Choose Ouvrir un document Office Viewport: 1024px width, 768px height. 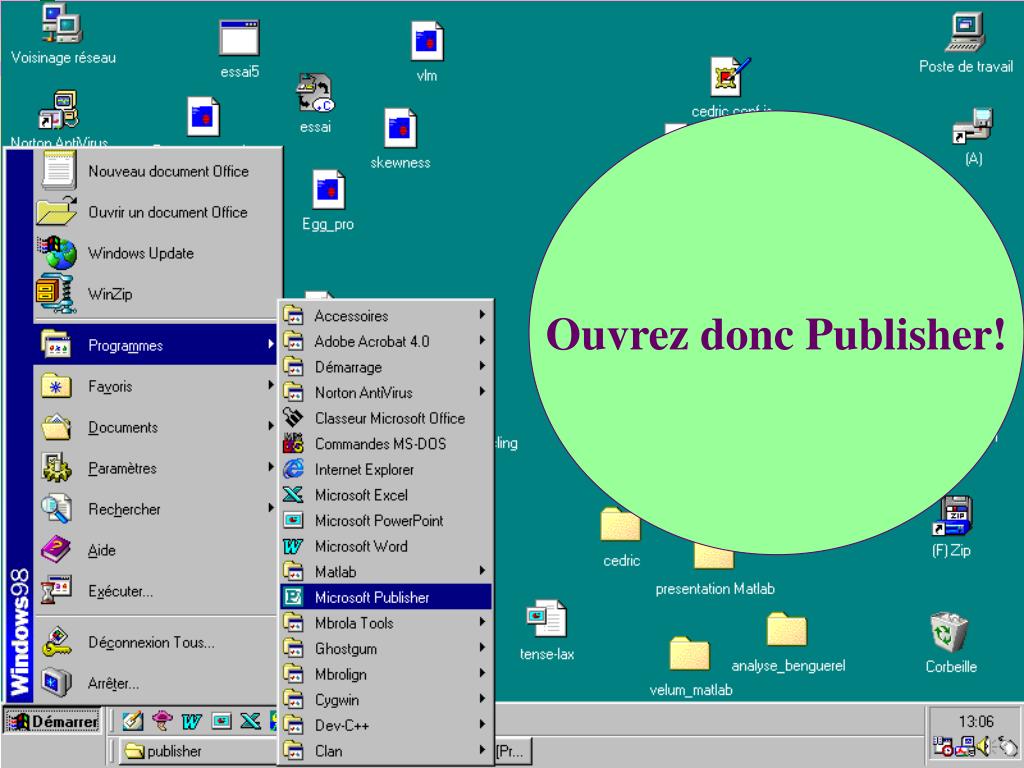pyautogui.click(x=155, y=212)
